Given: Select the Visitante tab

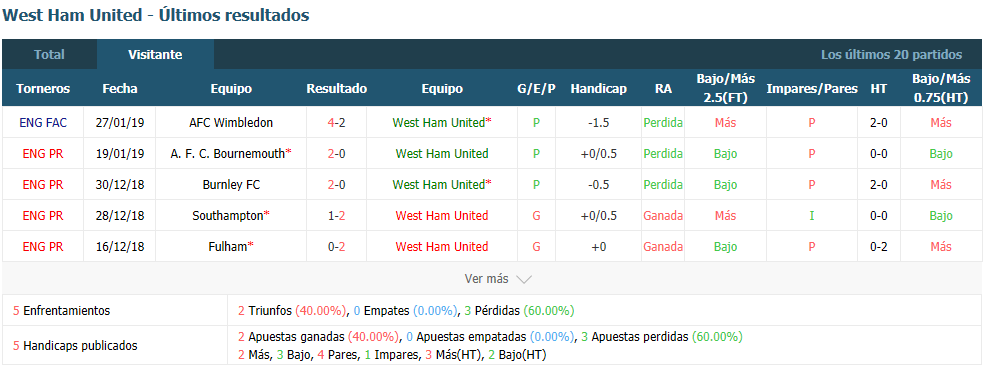Looking at the screenshot, I should tap(155, 55).
